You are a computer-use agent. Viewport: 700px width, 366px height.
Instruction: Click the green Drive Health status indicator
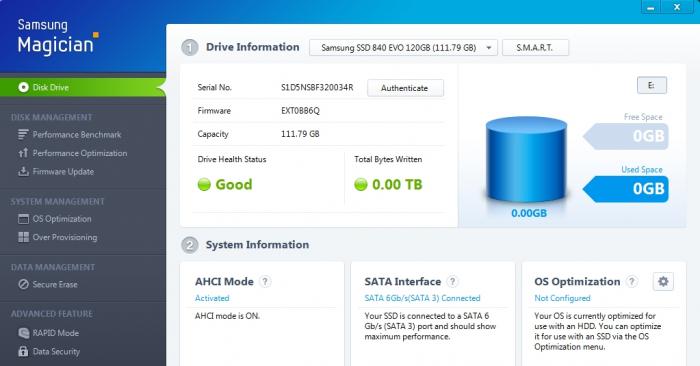(x=204, y=184)
